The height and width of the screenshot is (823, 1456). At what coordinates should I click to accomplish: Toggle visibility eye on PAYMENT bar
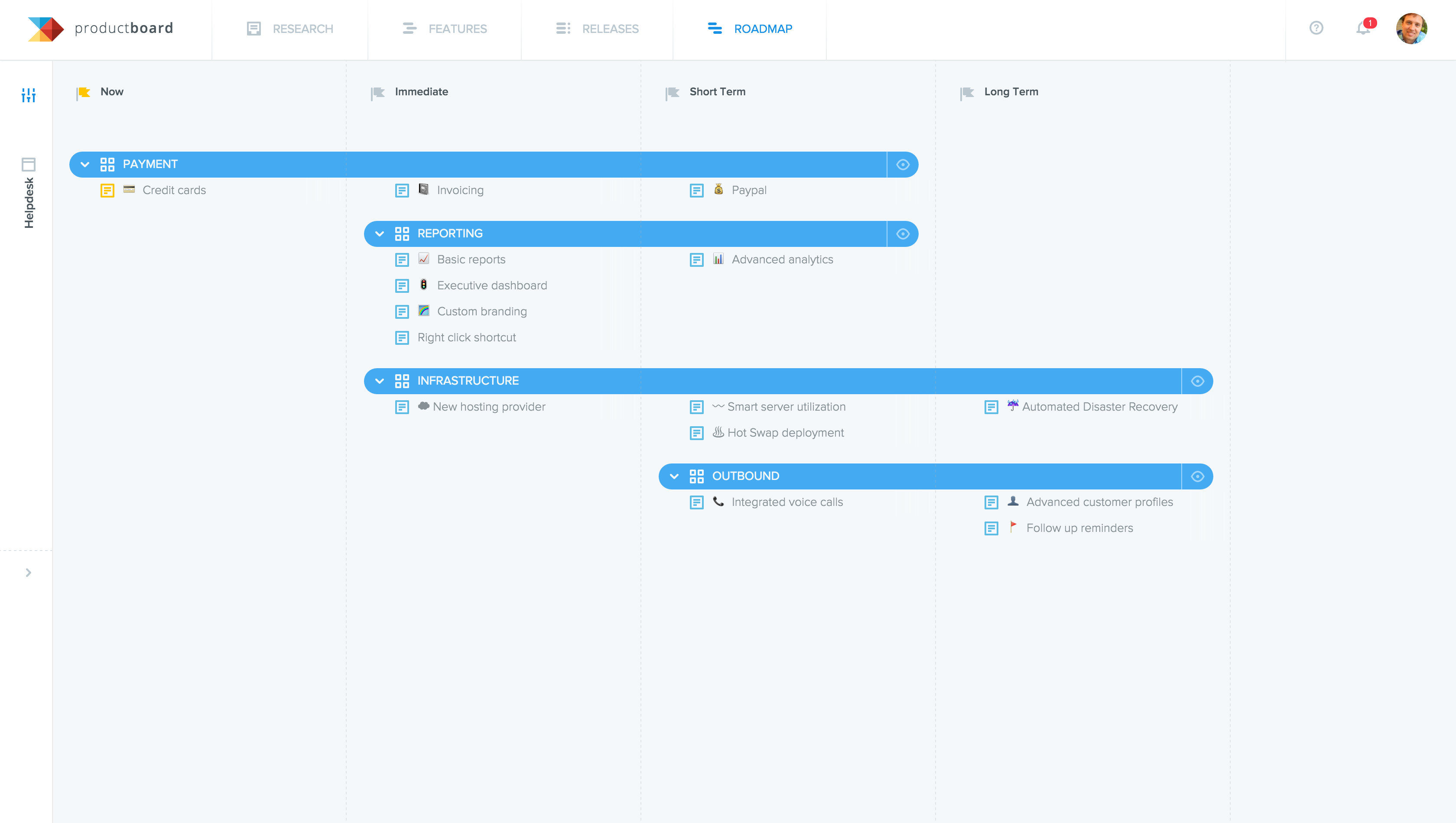[903, 165]
